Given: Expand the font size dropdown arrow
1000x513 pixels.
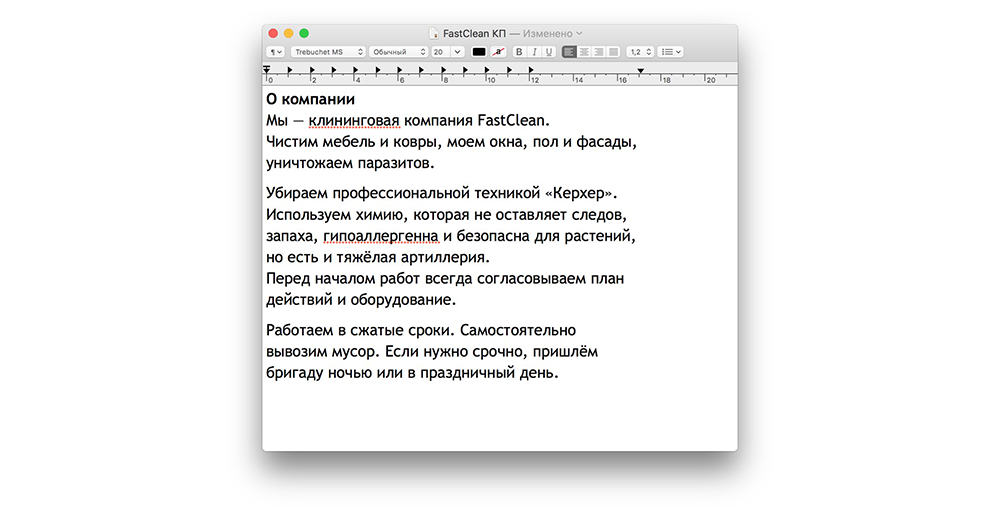Looking at the screenshot, I should pos(457,52).
